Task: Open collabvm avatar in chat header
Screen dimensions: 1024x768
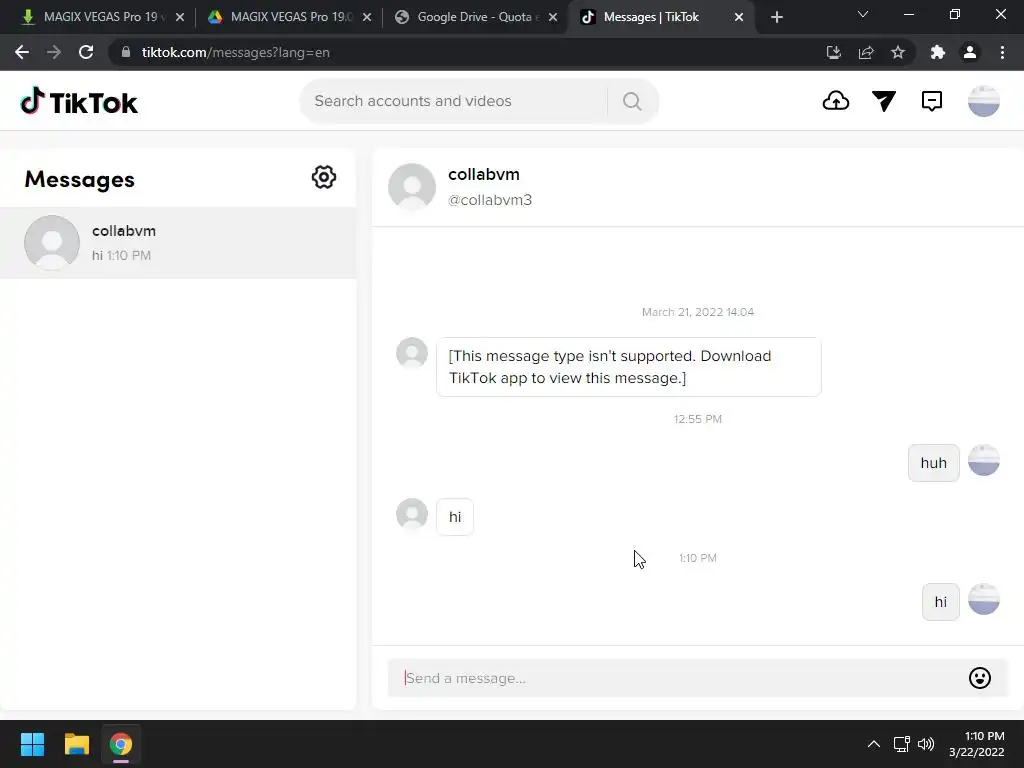Action: click(412, 187)
